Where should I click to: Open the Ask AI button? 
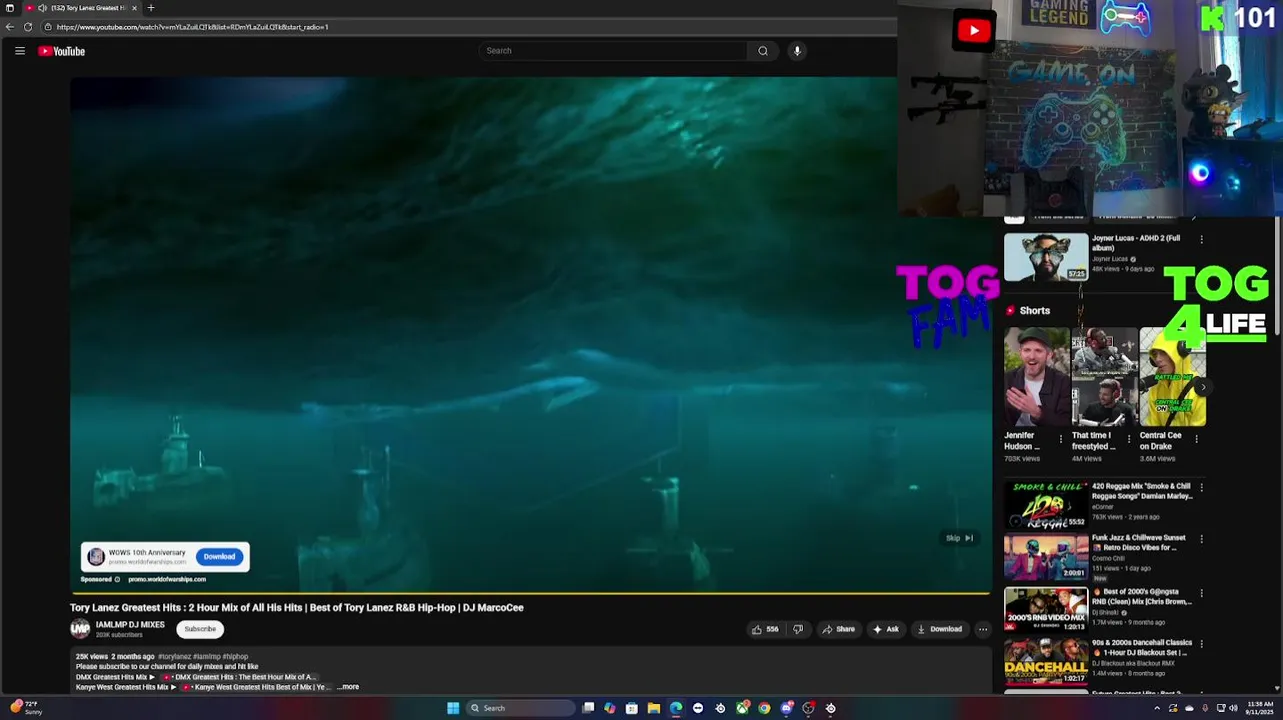(886, 629)
